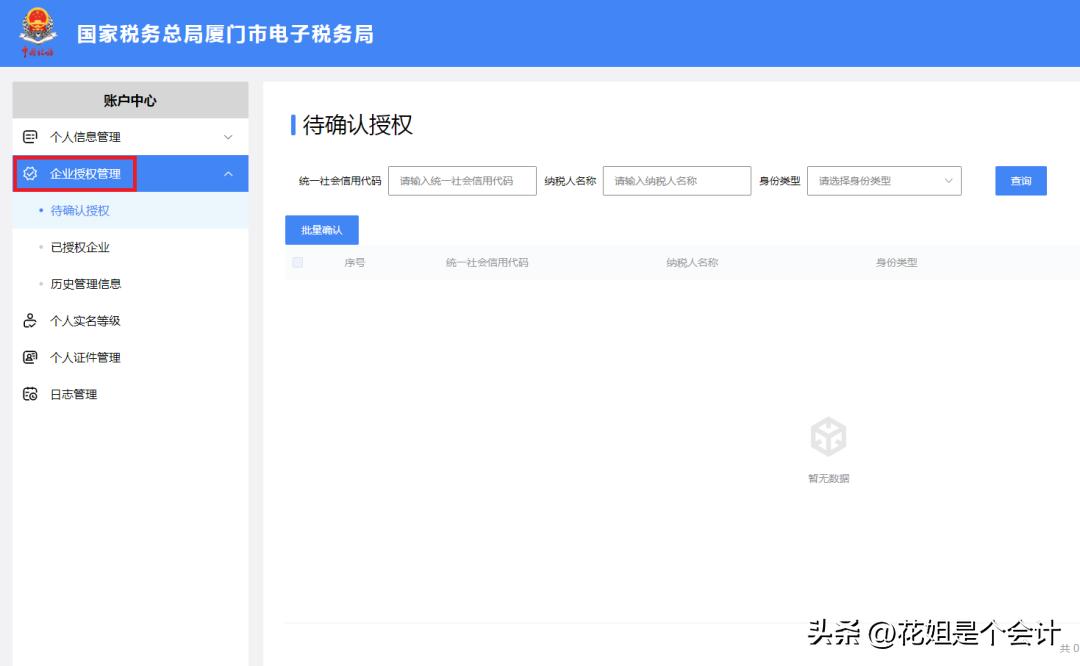Toggle the select-all checkbox in table header
Image resolution: width=1080 pixels, height=666 pixels.
pyautogui.click(x=295, y=260)
